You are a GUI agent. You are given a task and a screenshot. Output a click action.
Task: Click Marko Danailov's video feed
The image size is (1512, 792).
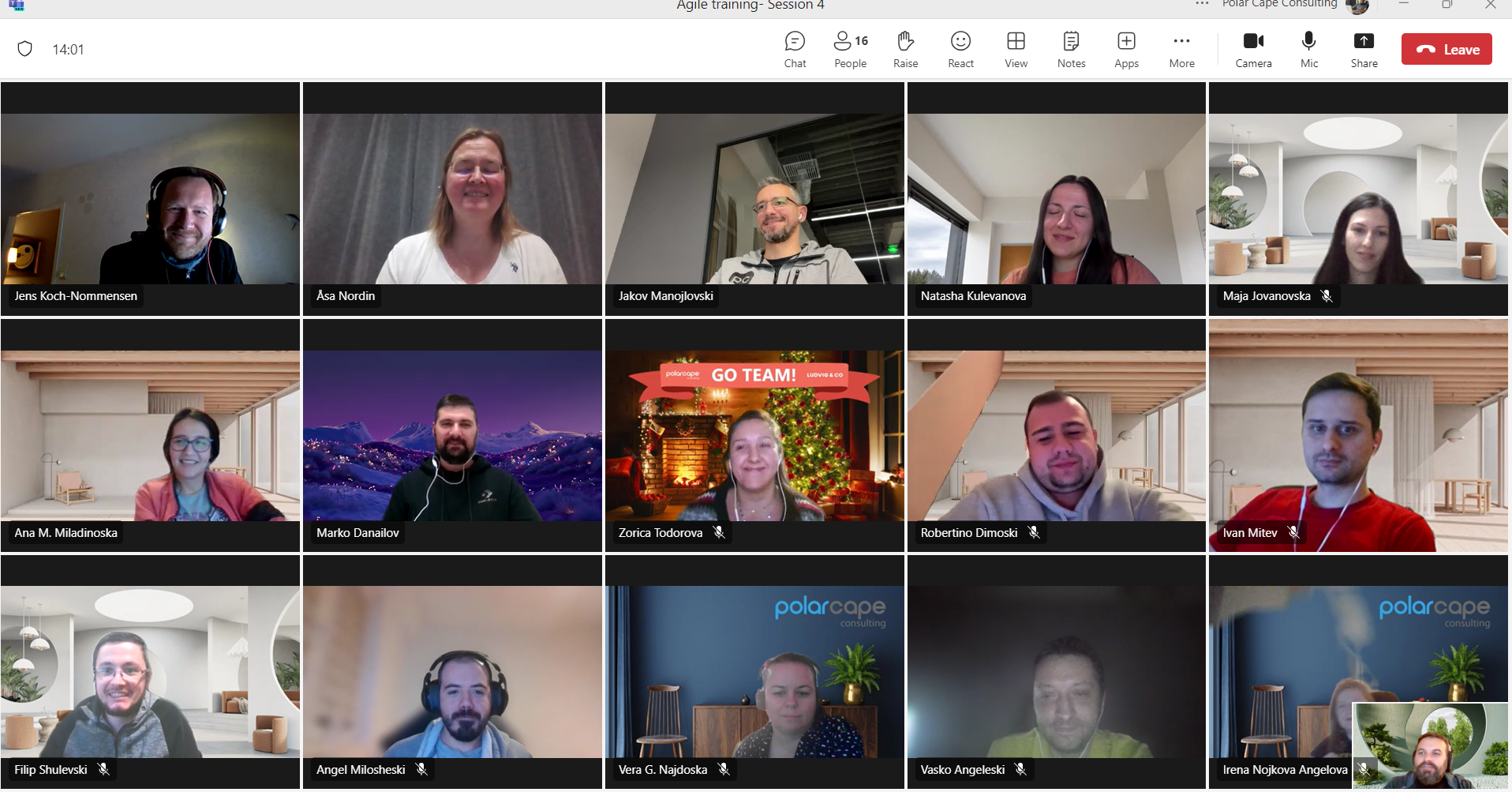(452, 436)
